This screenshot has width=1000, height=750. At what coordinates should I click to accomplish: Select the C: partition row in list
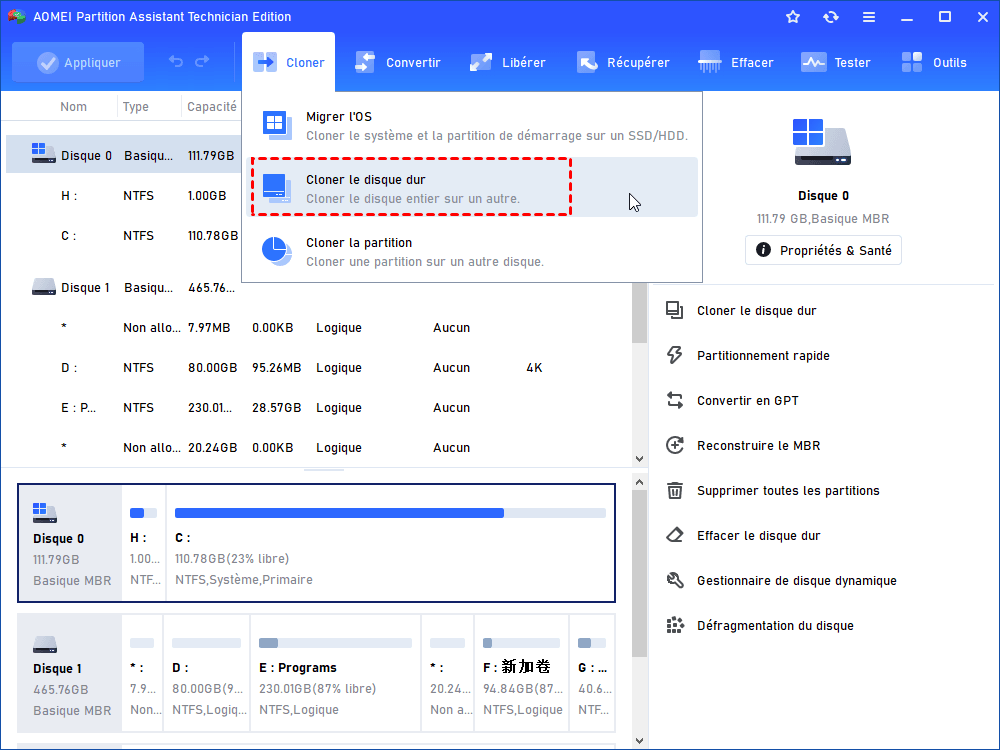[124, 236]
